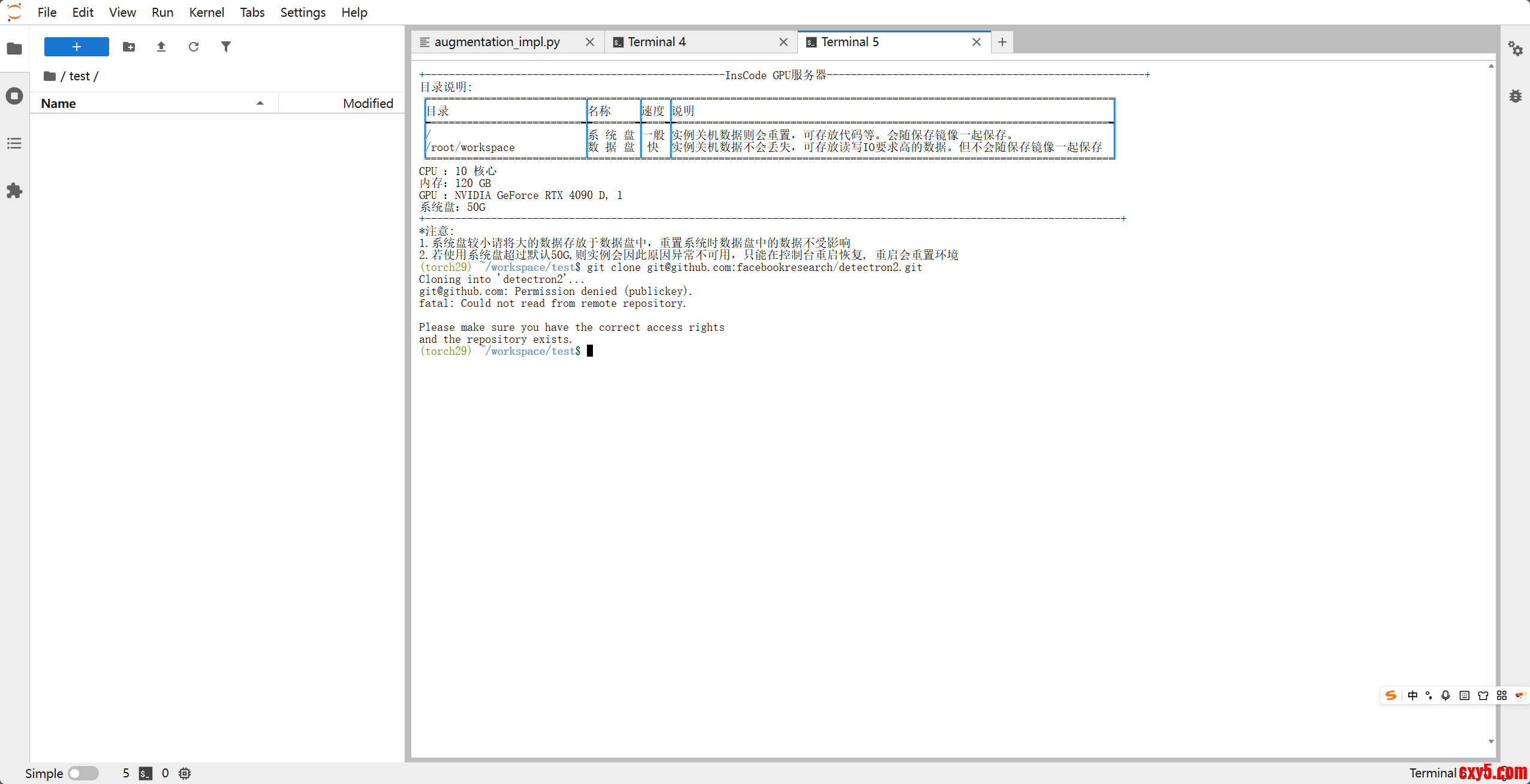Image resolution: width=1530 pixels, height=784 pixels.
Task: Click the Upload Files icon
Action: (x=161, y=47)
